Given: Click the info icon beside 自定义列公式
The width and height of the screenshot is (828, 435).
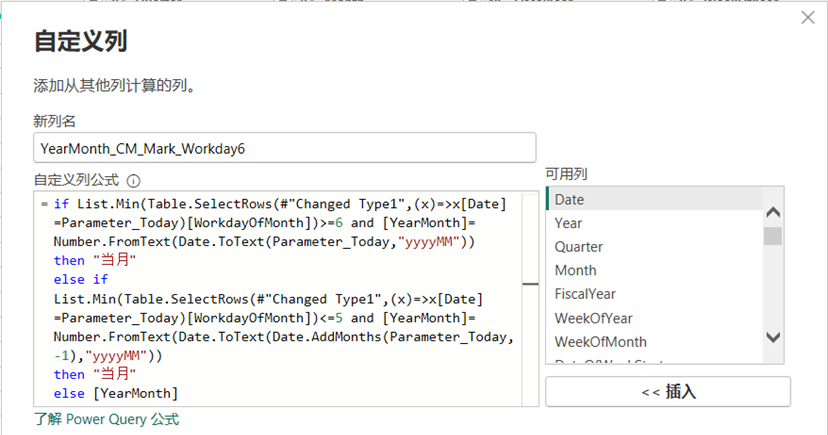Looking at the screenshot, I should point(134,181).
